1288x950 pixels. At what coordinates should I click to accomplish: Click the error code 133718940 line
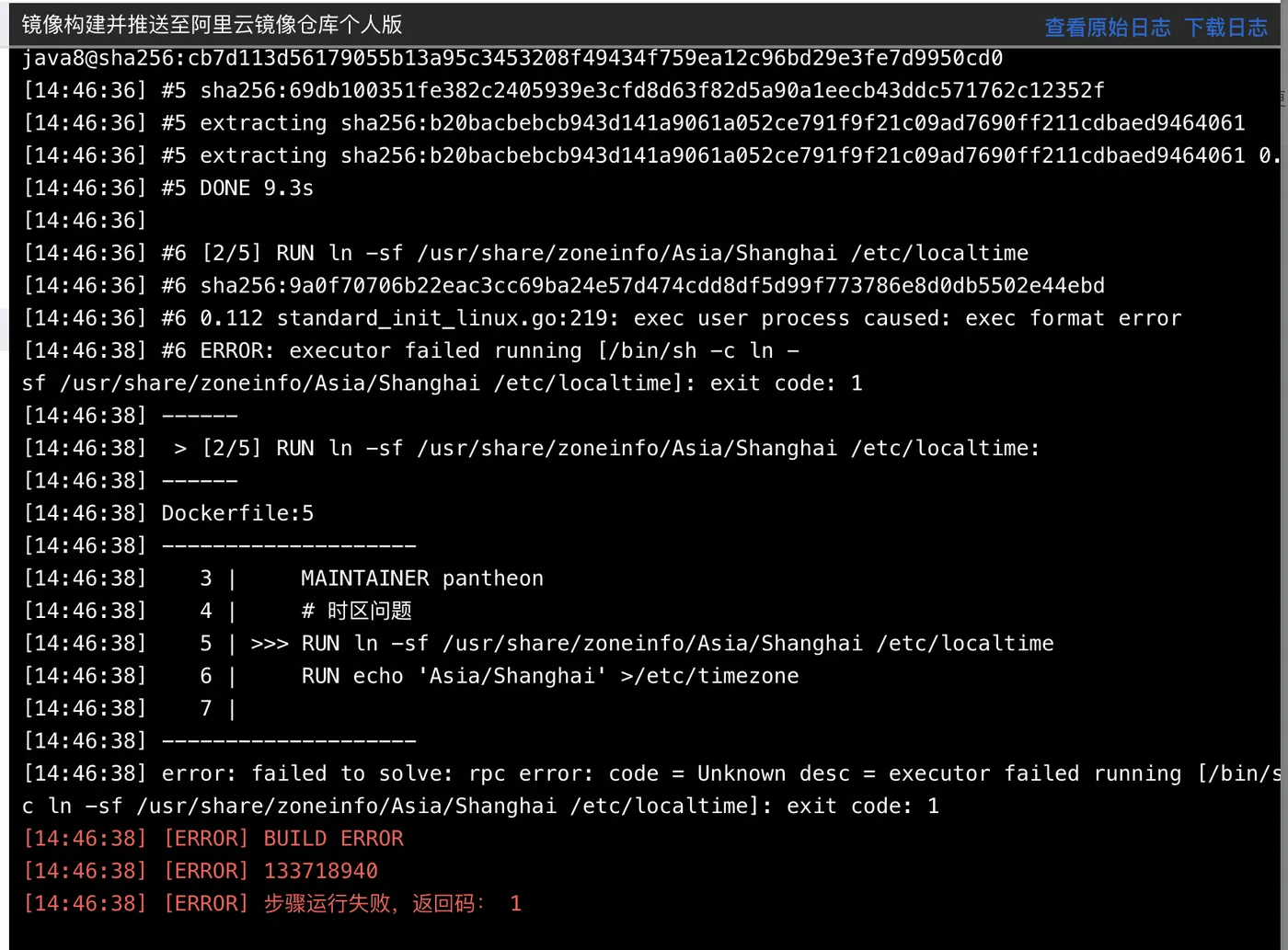pos(201,871)
